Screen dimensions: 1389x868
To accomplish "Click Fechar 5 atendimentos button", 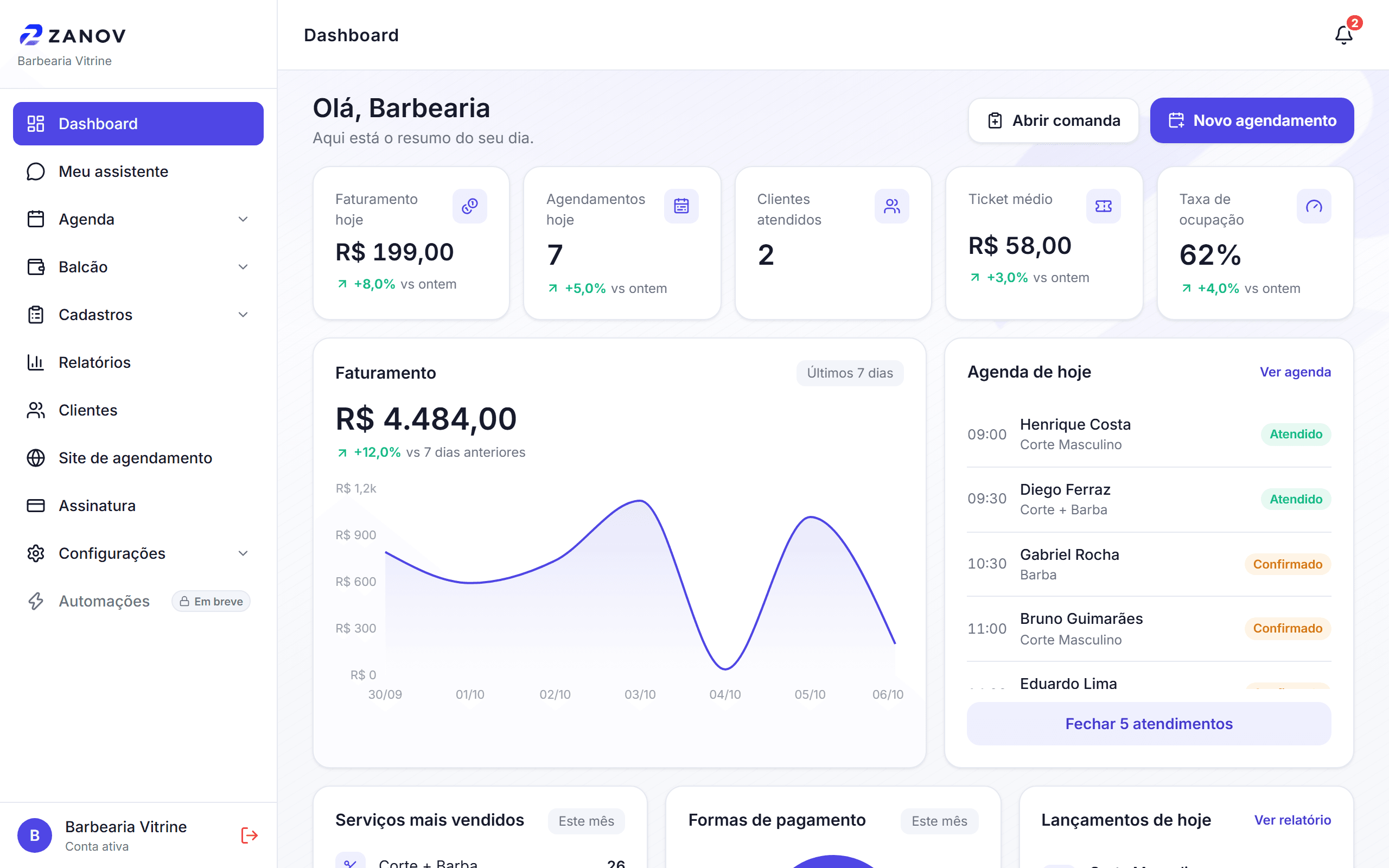I will tap(1149, 724).
